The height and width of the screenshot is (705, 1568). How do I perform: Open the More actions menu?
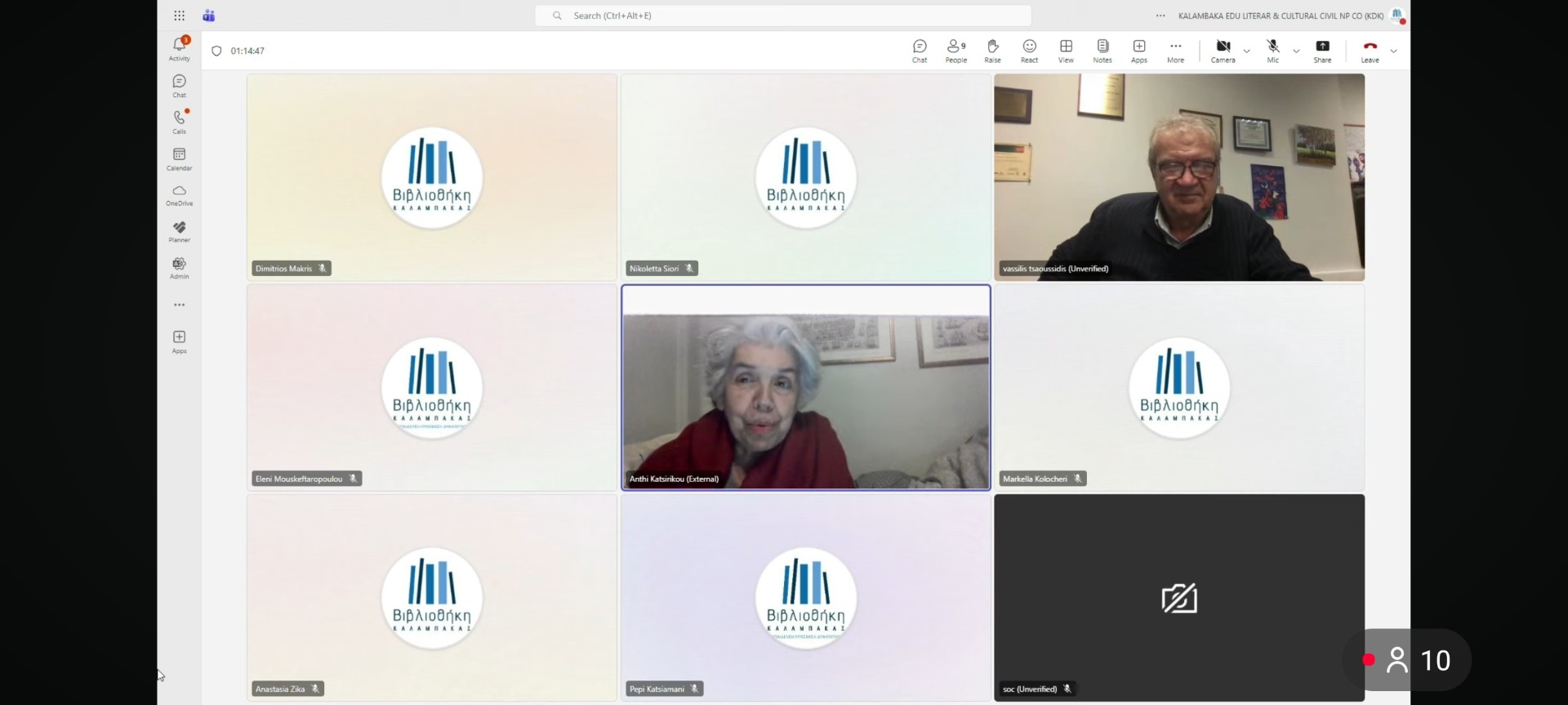(1175, 50)
